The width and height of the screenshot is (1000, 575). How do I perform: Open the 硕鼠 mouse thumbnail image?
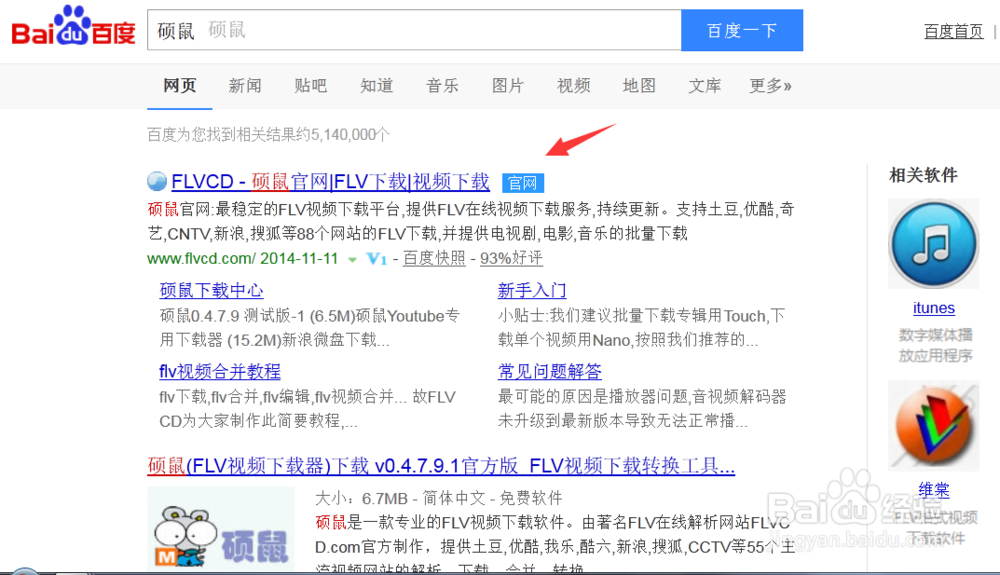(x=221, y=528)
